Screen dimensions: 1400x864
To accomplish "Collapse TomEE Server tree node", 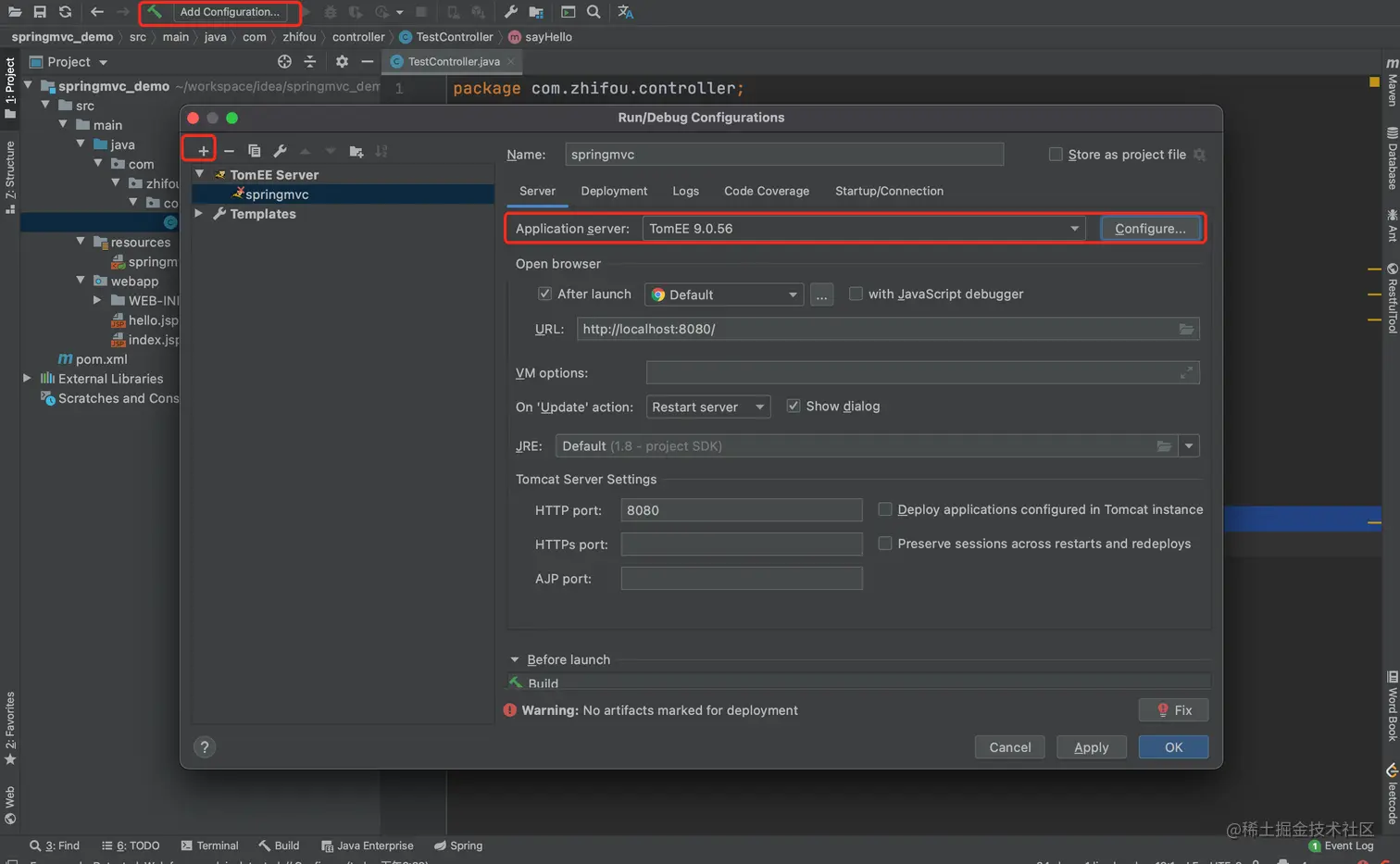I will tap(200, 174).
